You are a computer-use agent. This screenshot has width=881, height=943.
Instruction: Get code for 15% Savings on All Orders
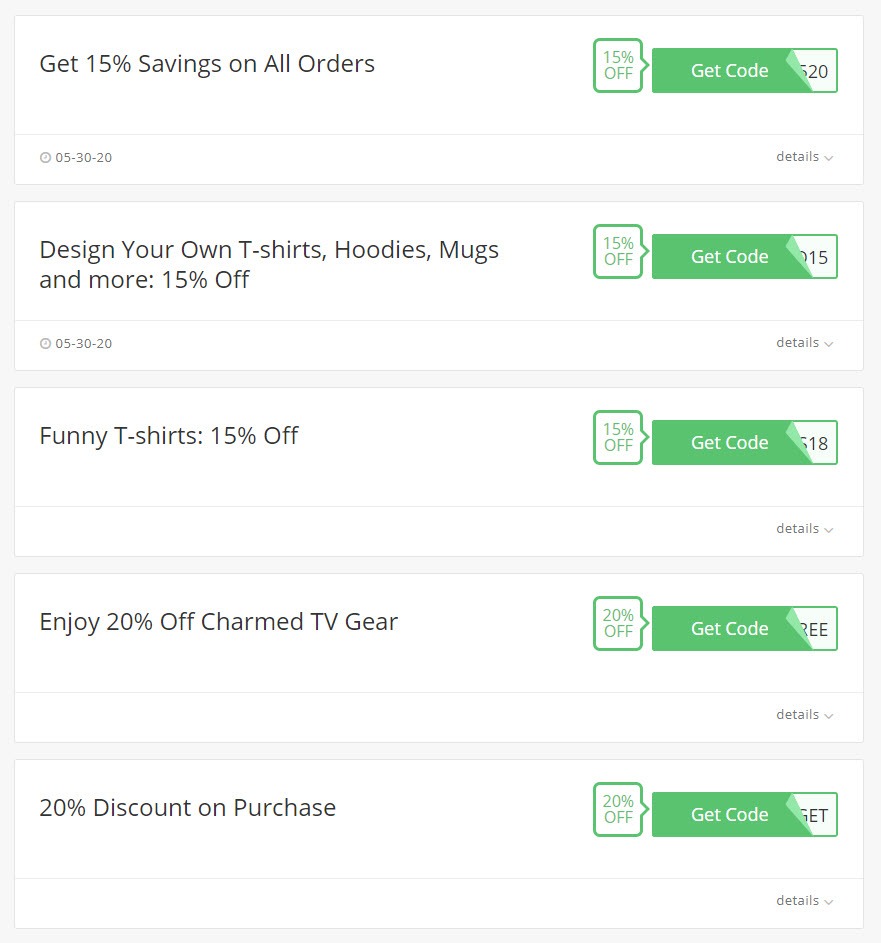(x=730, y=71)
